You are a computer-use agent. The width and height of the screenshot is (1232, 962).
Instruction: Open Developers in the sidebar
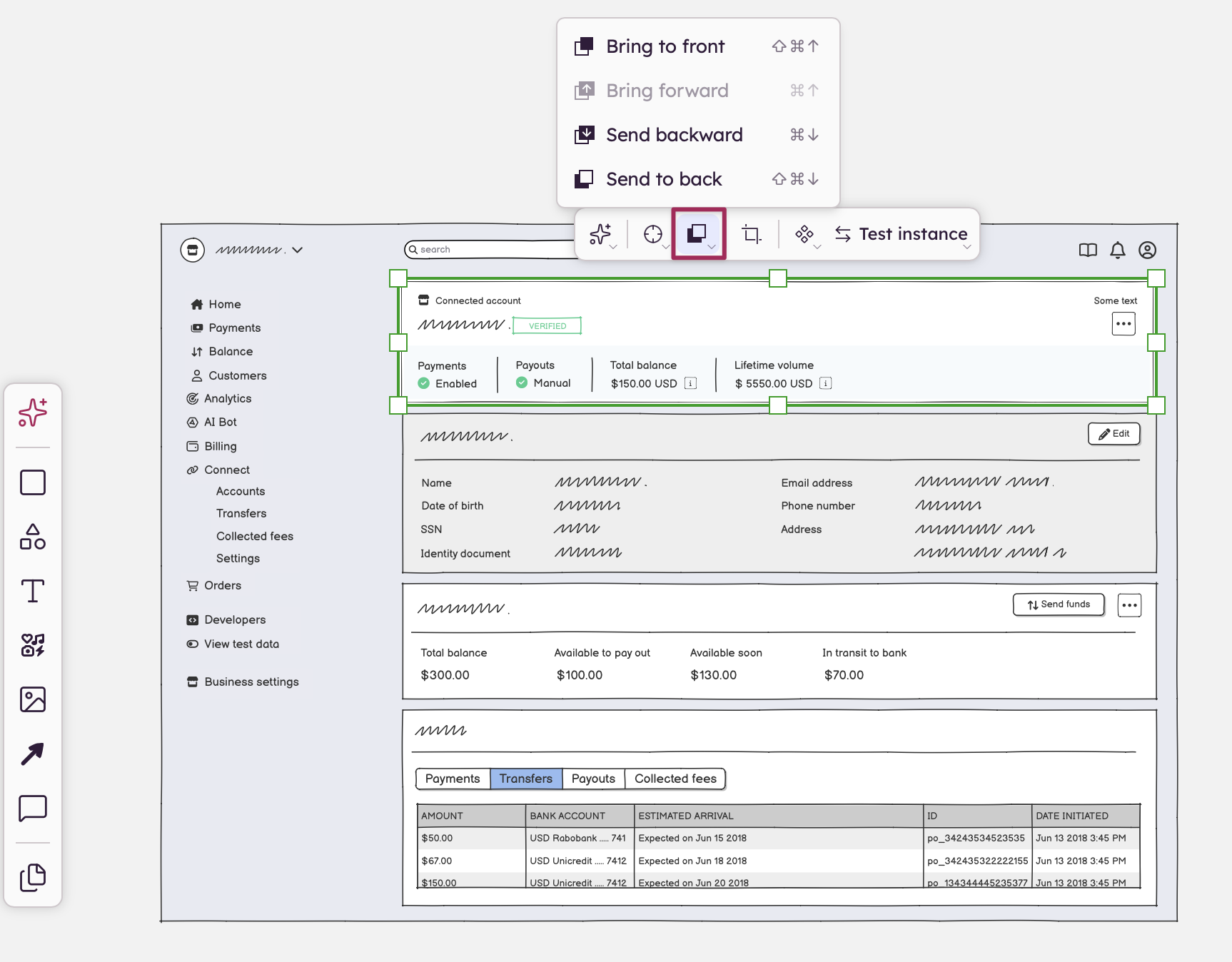pyautogui.click(x=226, y=619)
